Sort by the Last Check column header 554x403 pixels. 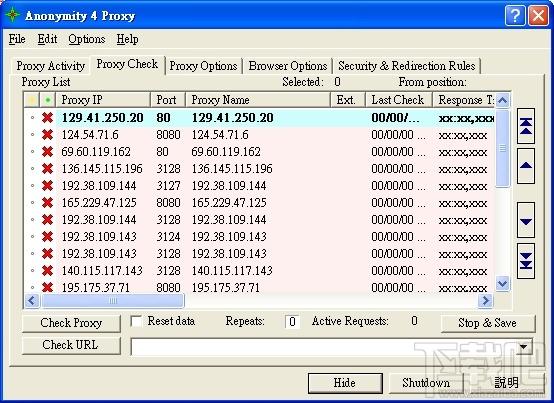tap(399, 100)
